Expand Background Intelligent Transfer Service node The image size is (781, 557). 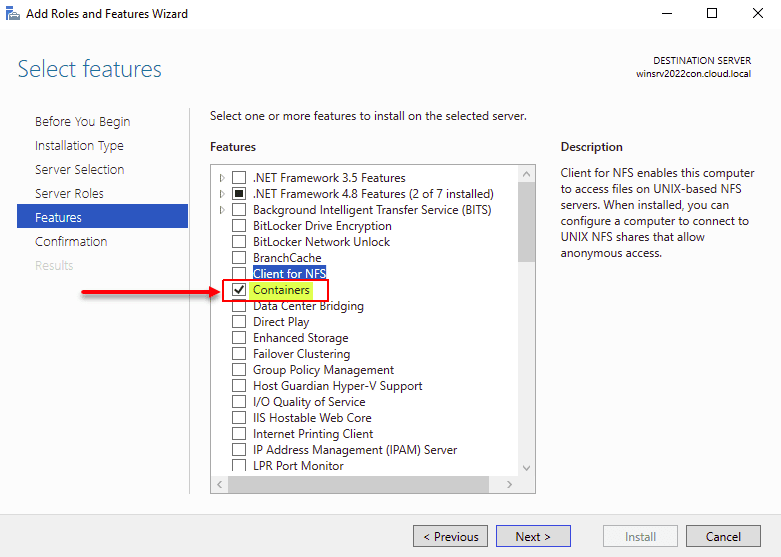coord(222,210)
